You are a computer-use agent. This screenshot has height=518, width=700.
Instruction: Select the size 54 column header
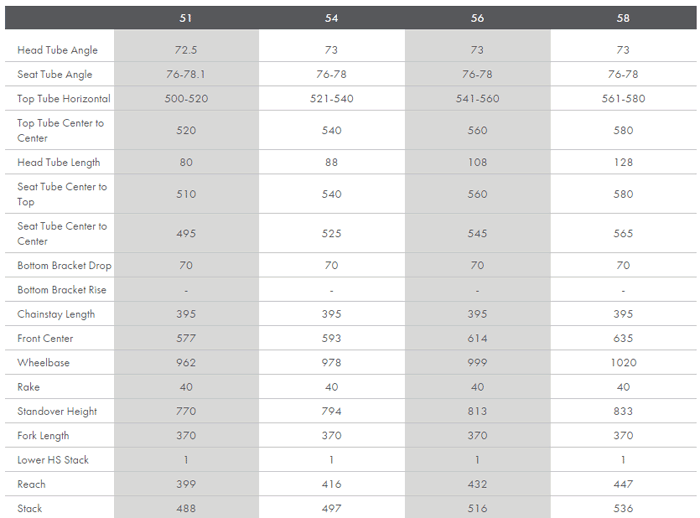click(332, 18)
